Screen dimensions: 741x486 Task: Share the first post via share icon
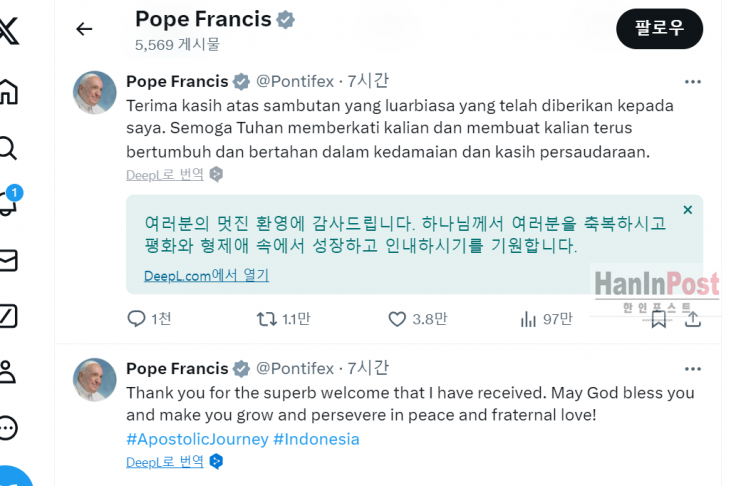click(x=692, y=319)
